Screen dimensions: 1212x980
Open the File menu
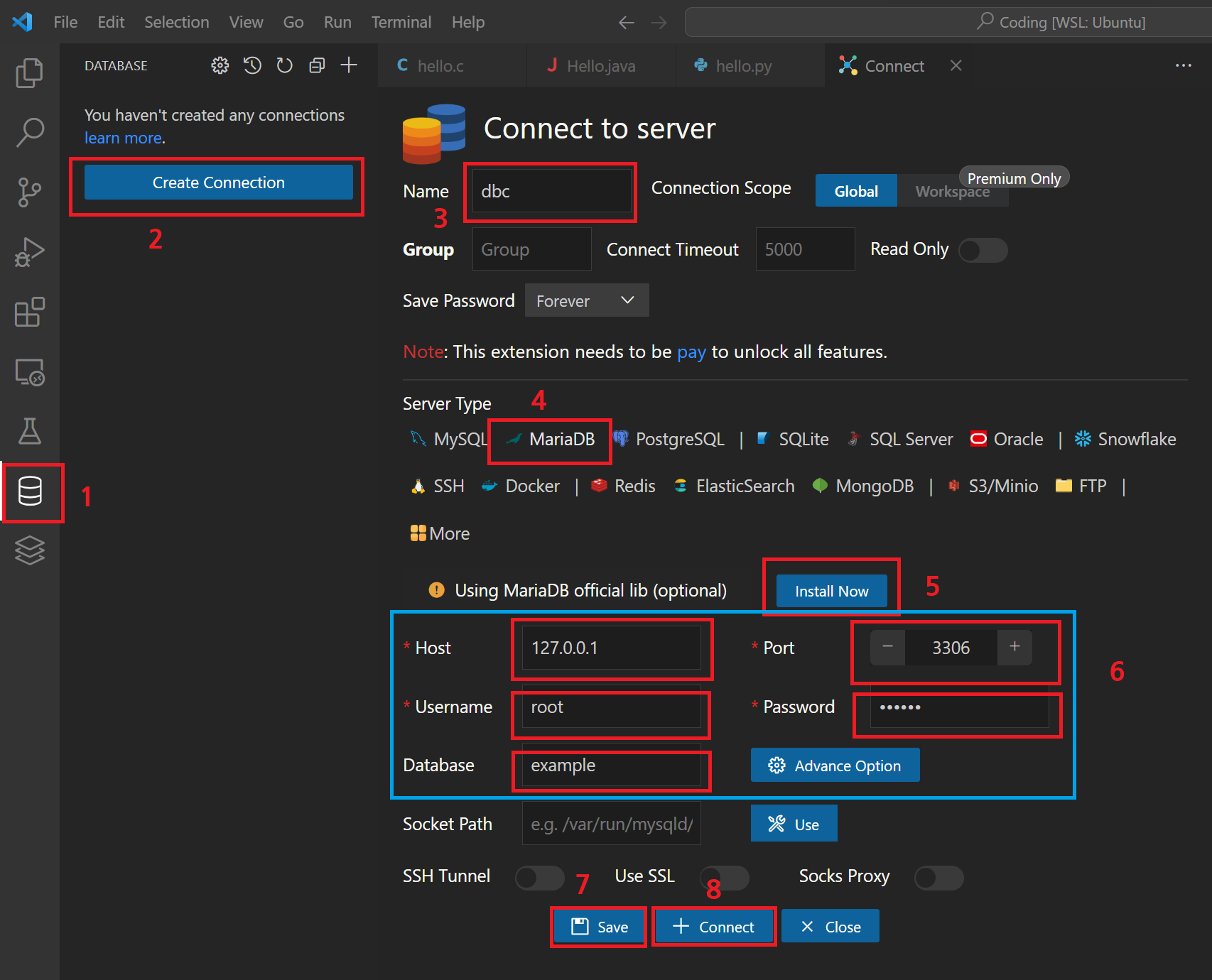coord(65,22)
